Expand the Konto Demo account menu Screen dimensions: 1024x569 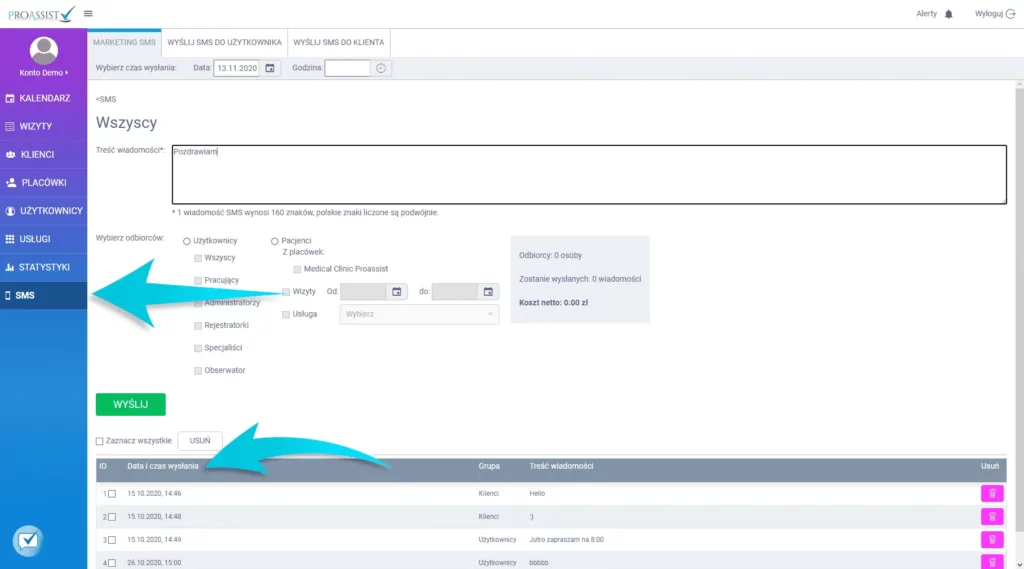click(x=44, y=73)
